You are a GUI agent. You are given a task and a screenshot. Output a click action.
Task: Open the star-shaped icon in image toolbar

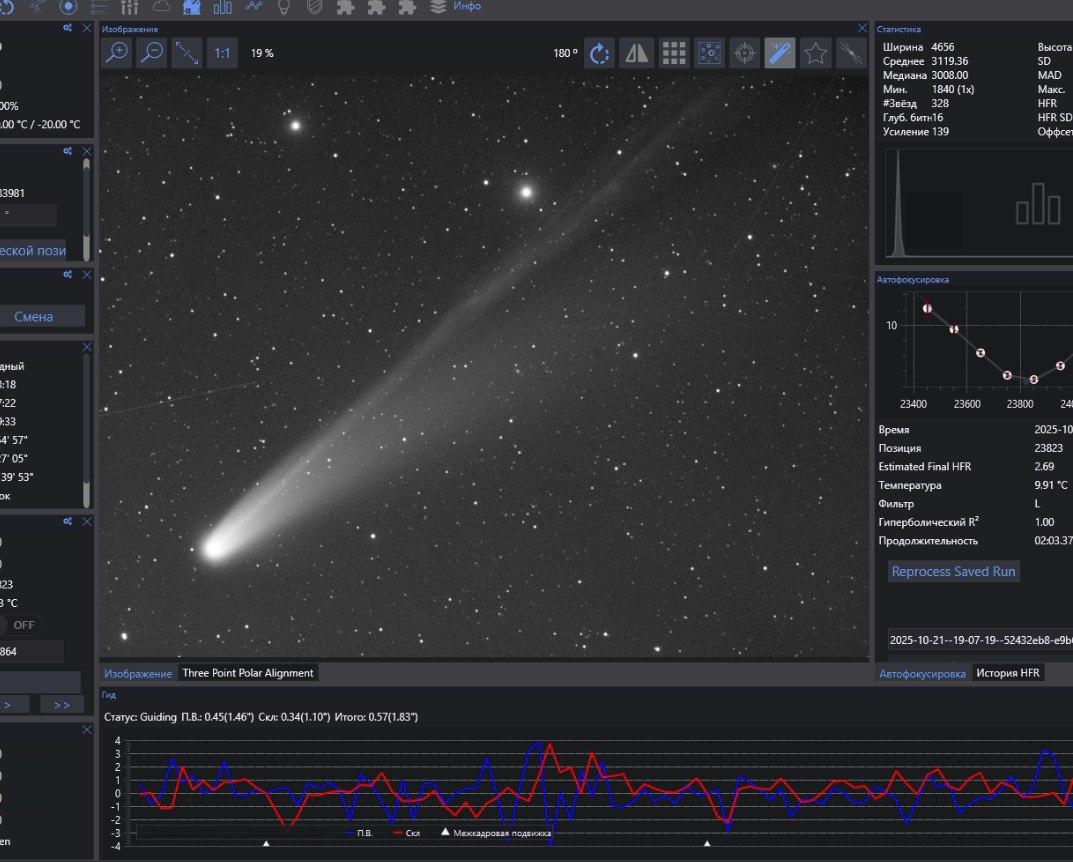(x=816, y=53)
